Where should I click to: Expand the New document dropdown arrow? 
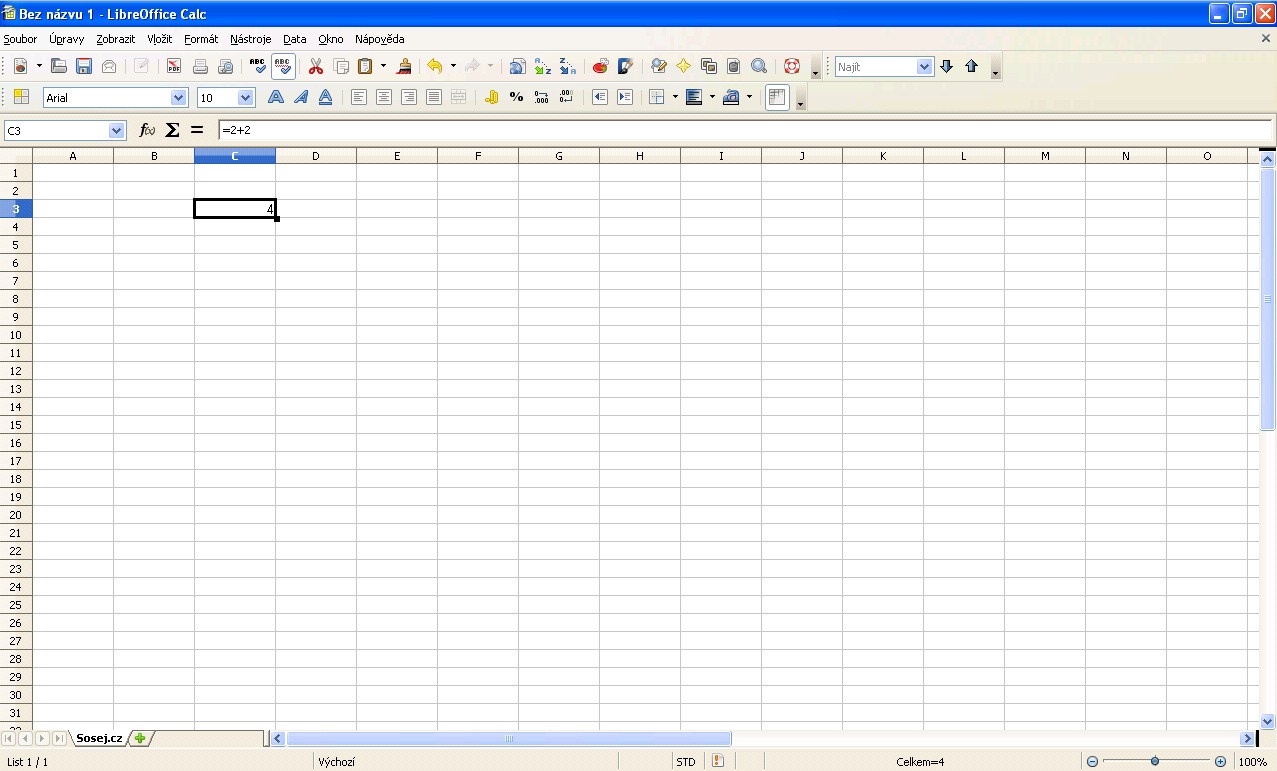(x=39, y=67)
